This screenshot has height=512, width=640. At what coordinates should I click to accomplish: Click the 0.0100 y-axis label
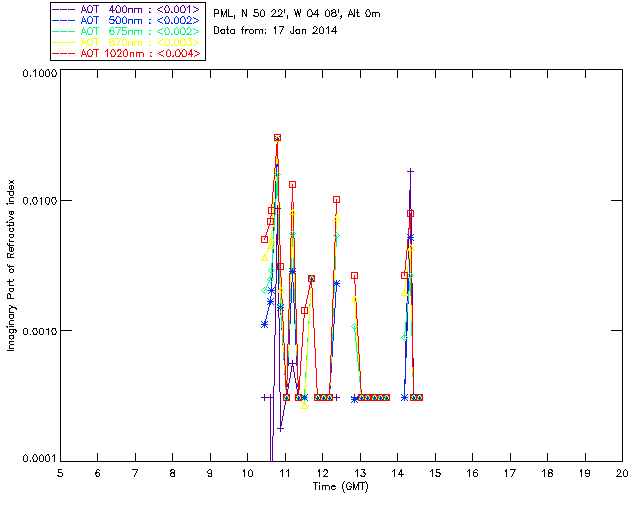click(x=39, y=201)
